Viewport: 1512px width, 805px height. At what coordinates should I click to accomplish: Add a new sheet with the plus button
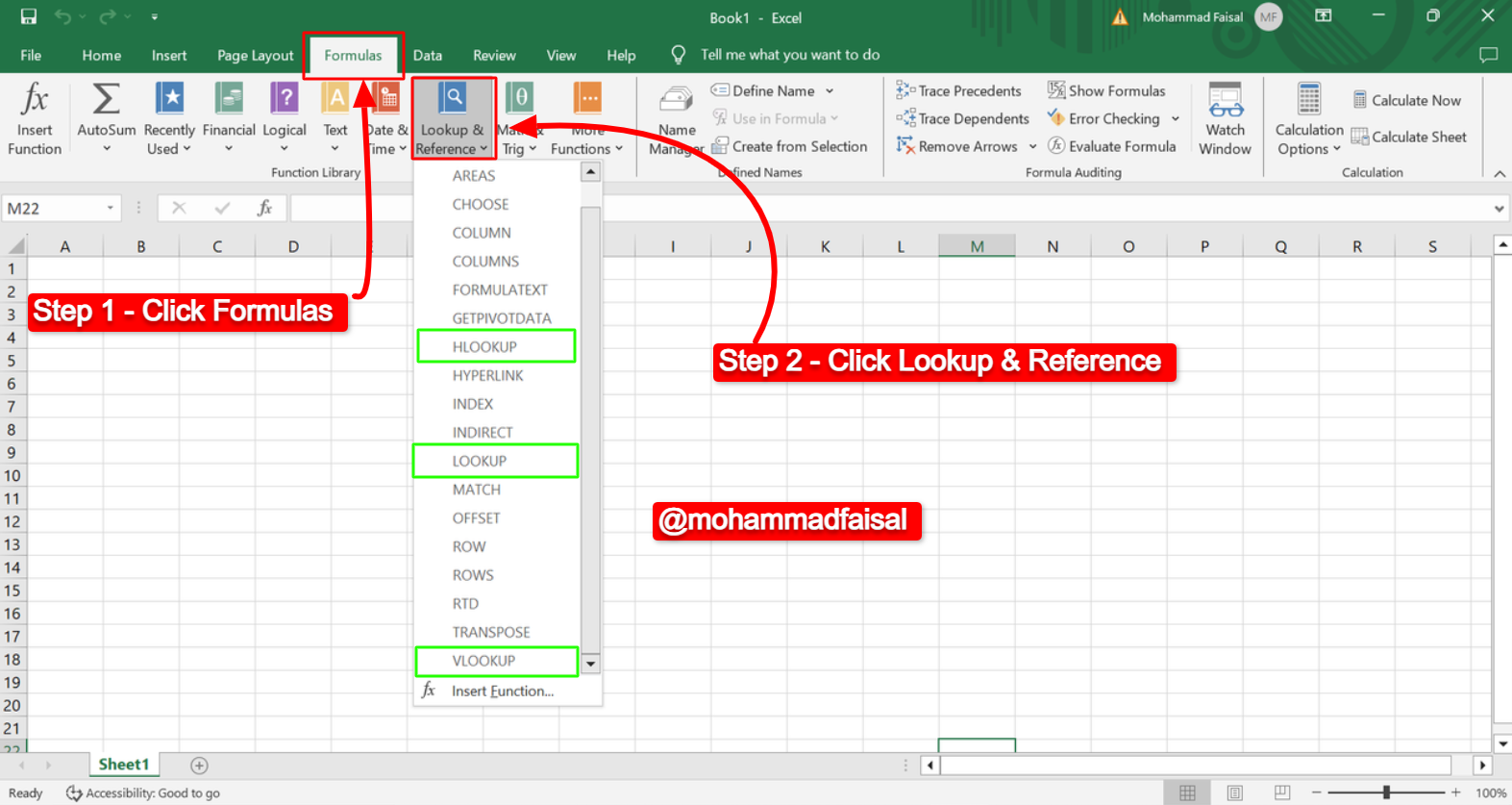pos(199,766)
